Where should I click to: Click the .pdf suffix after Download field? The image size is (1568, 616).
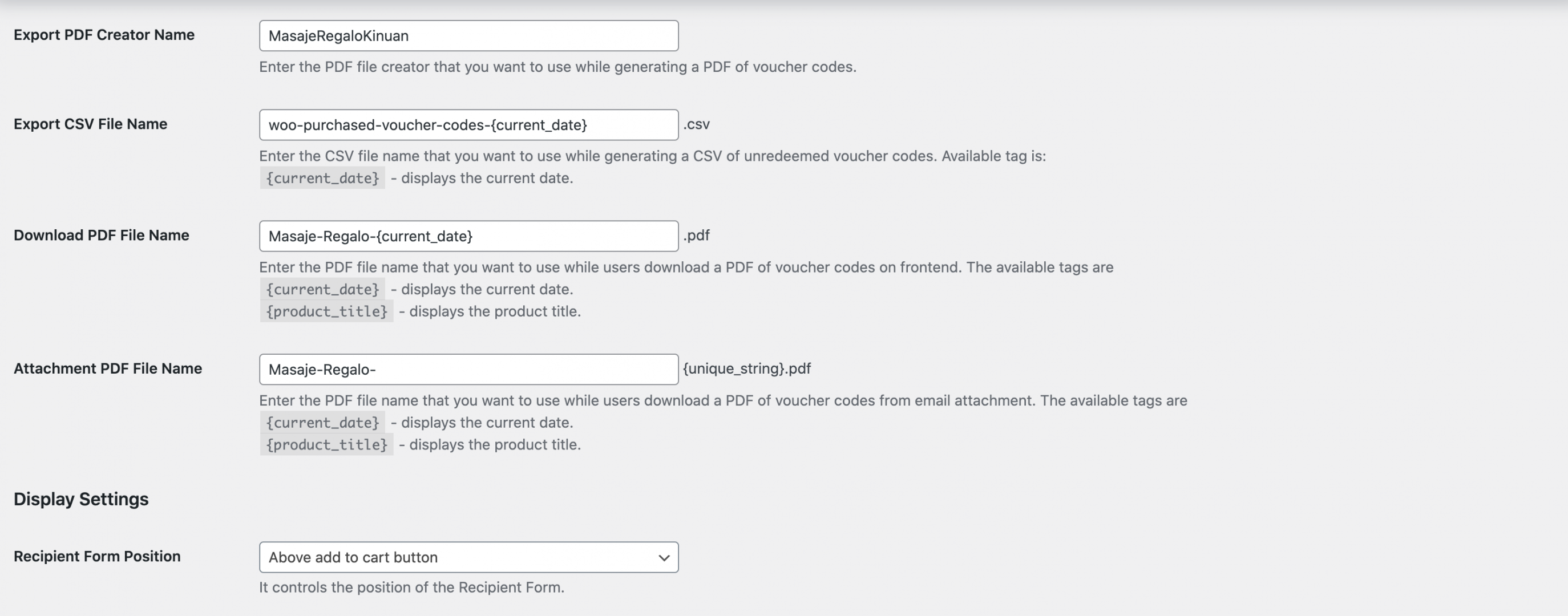pos(696,236)
